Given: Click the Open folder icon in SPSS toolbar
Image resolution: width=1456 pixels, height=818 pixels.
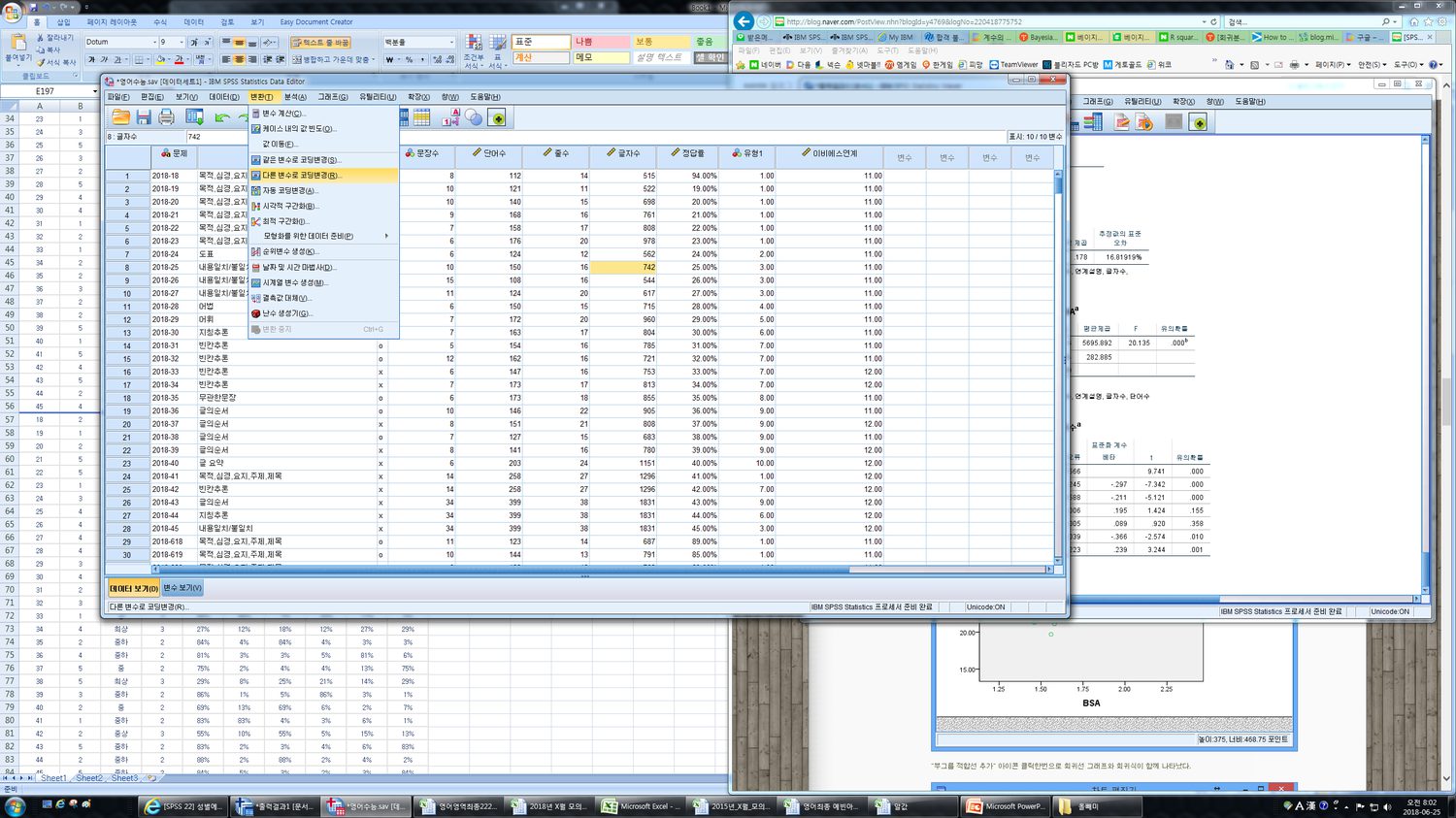Looking at the screenshot, I should [120, 117].
